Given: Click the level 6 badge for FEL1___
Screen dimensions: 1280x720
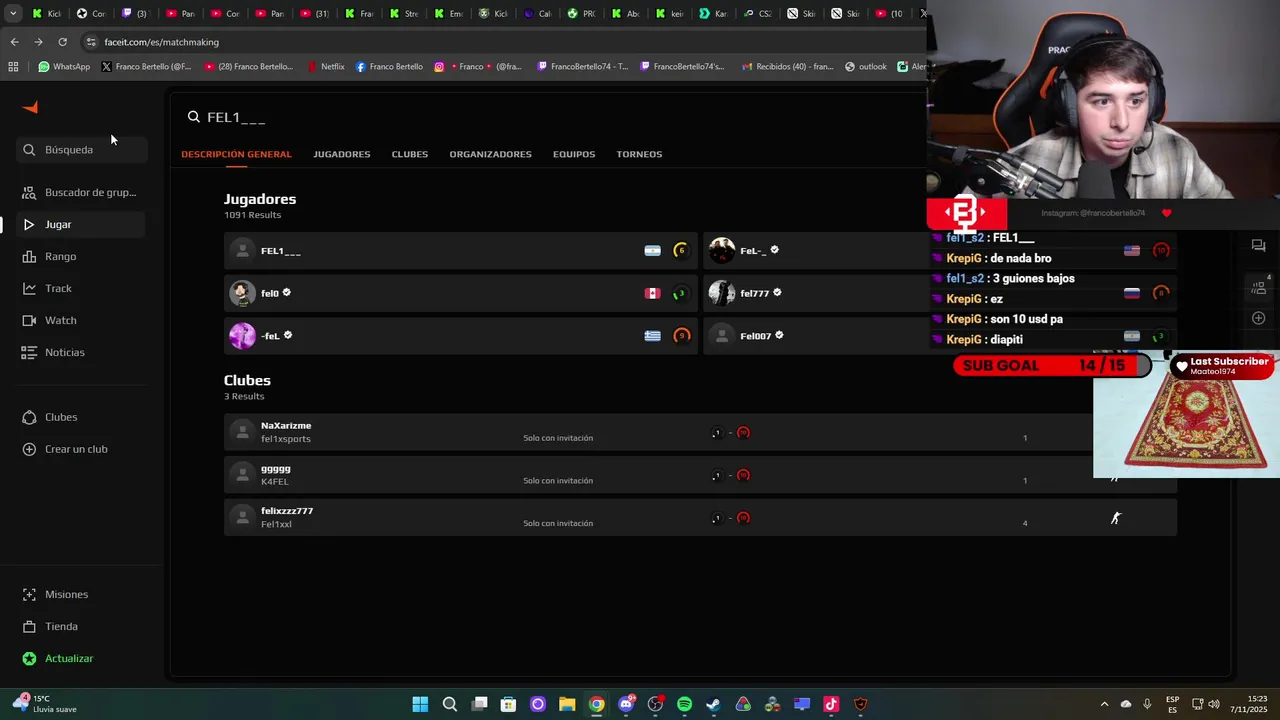Looking at the screenshot, I should pyautogui.click(x=681, y=251).
